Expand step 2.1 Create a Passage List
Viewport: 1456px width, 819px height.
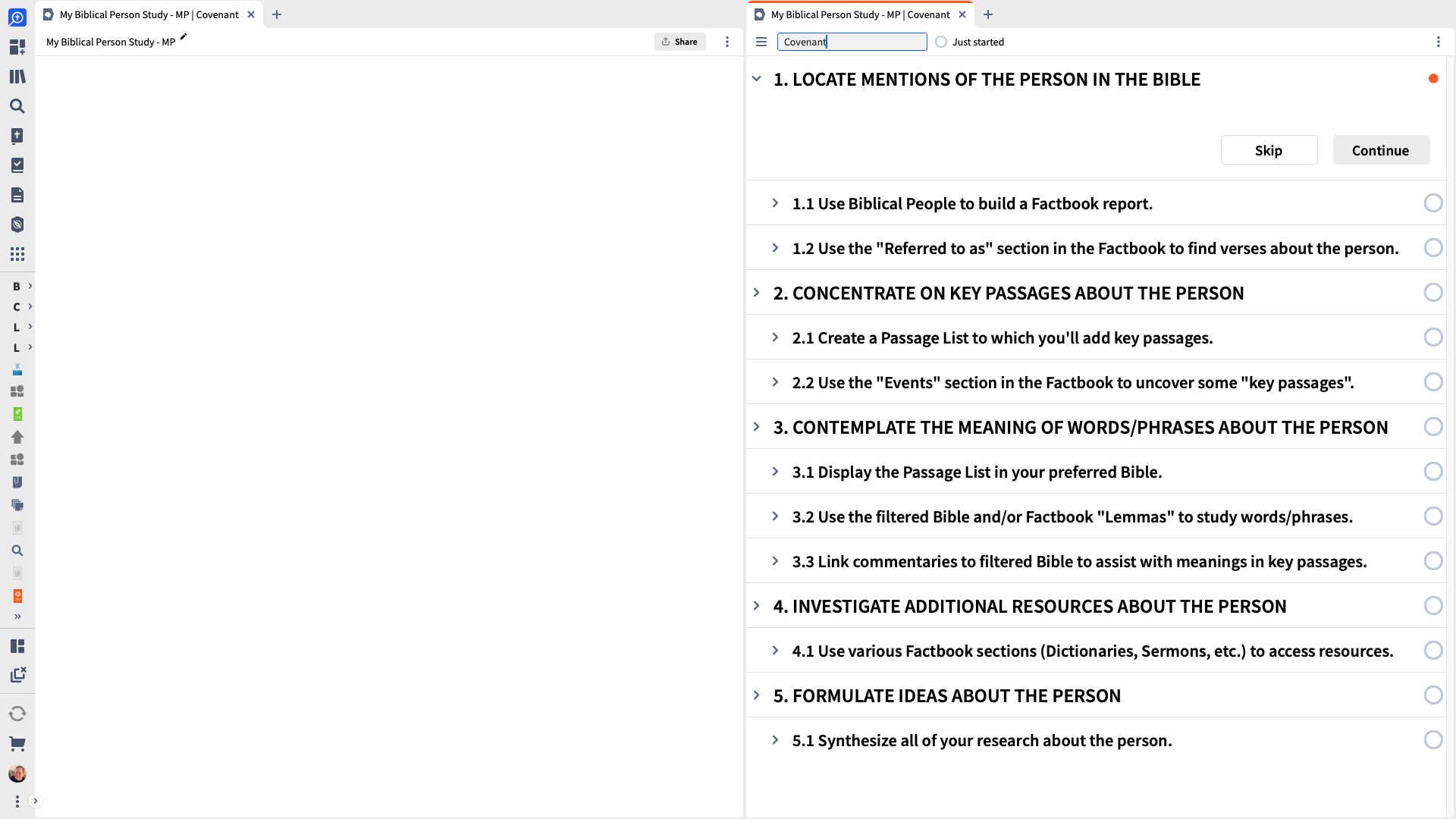pyautogui.click(x=775, y=337)
